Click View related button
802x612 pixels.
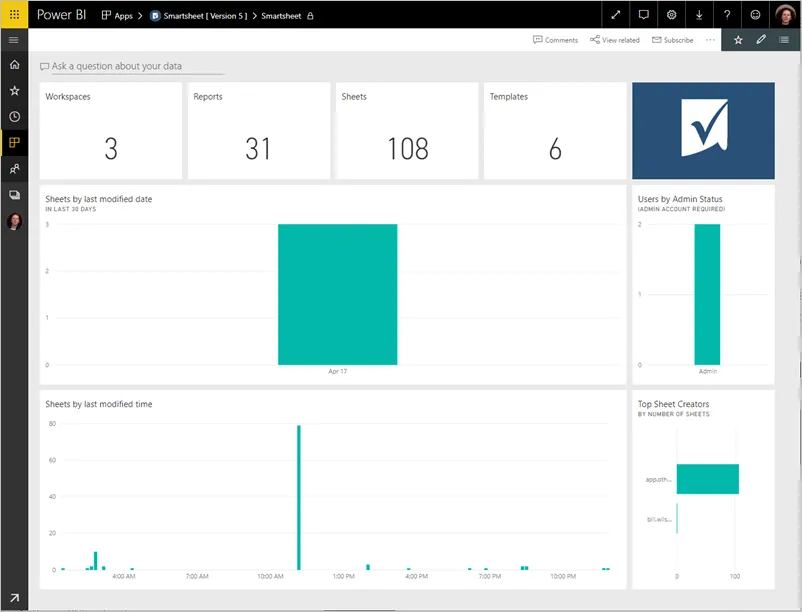point(615,40)
